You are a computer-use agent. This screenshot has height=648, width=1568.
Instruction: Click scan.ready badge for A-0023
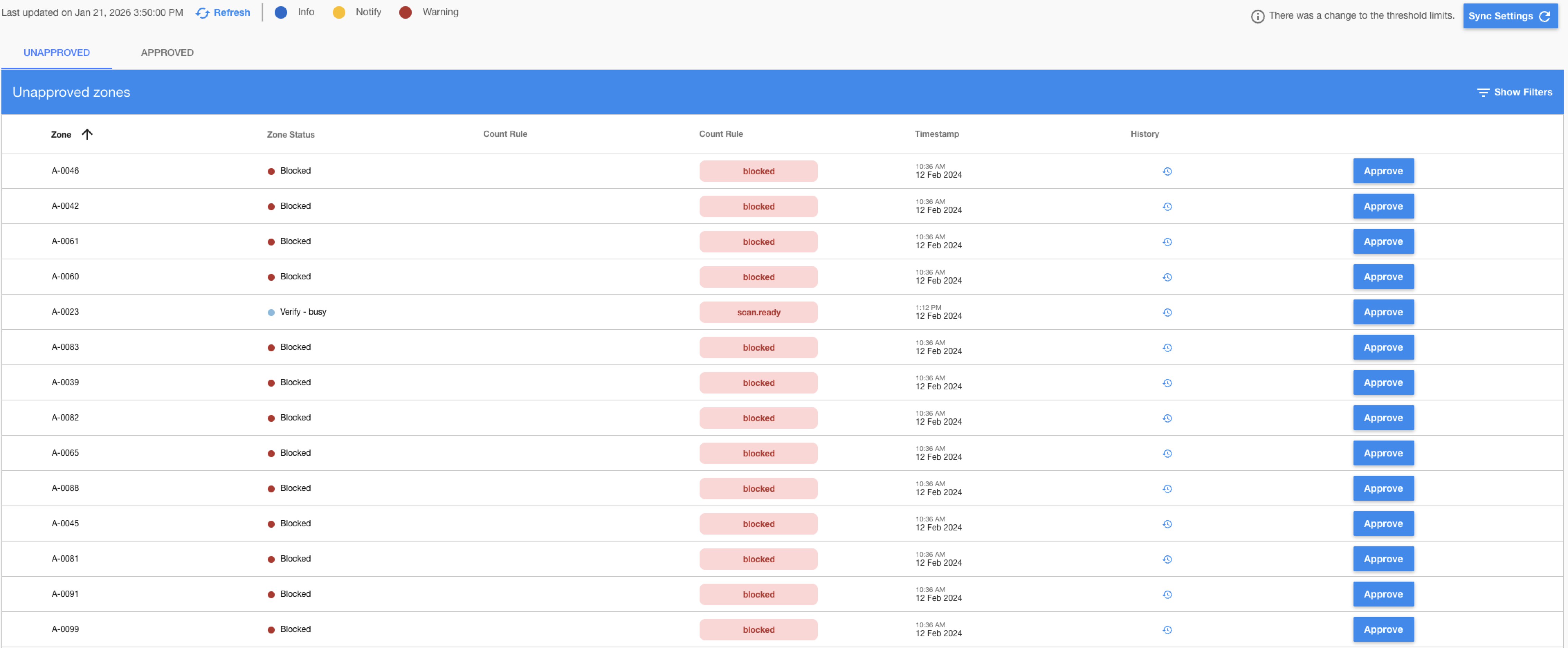758,313
